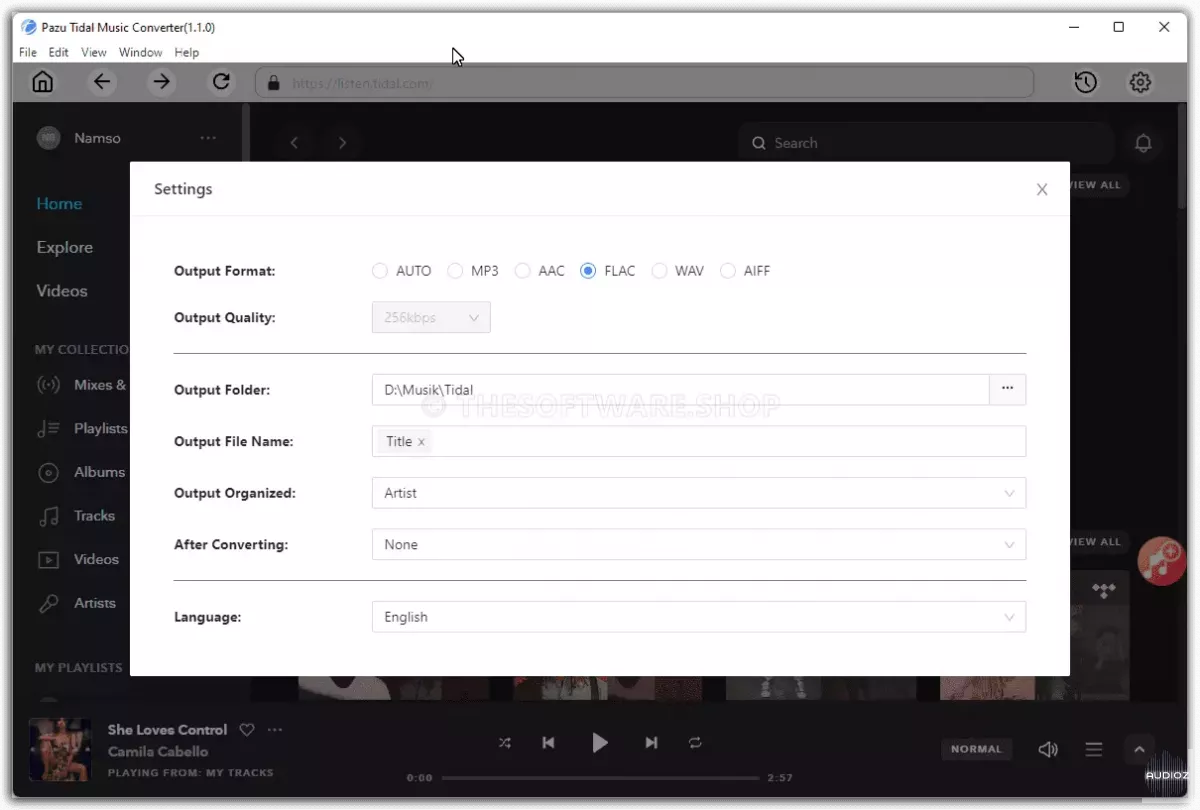Image resolution: width=1200 pixels, height=810 pixels.
Task: Navigate back with the toolbar left arrow
Action: 102,82
